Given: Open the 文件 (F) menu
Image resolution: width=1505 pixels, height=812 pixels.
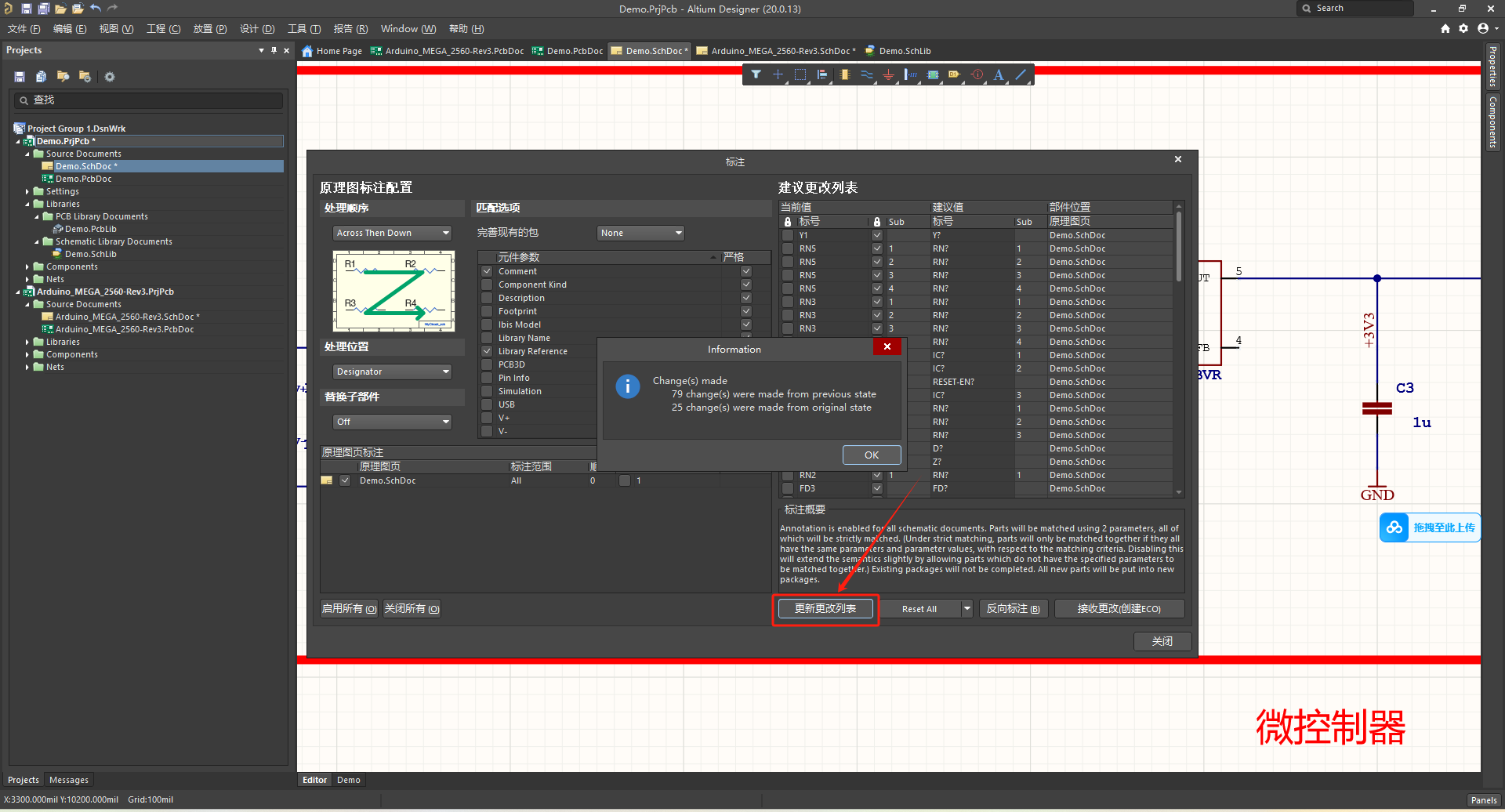Looking at the screenshot, I should pyautogui.click(x=24, y=29).
